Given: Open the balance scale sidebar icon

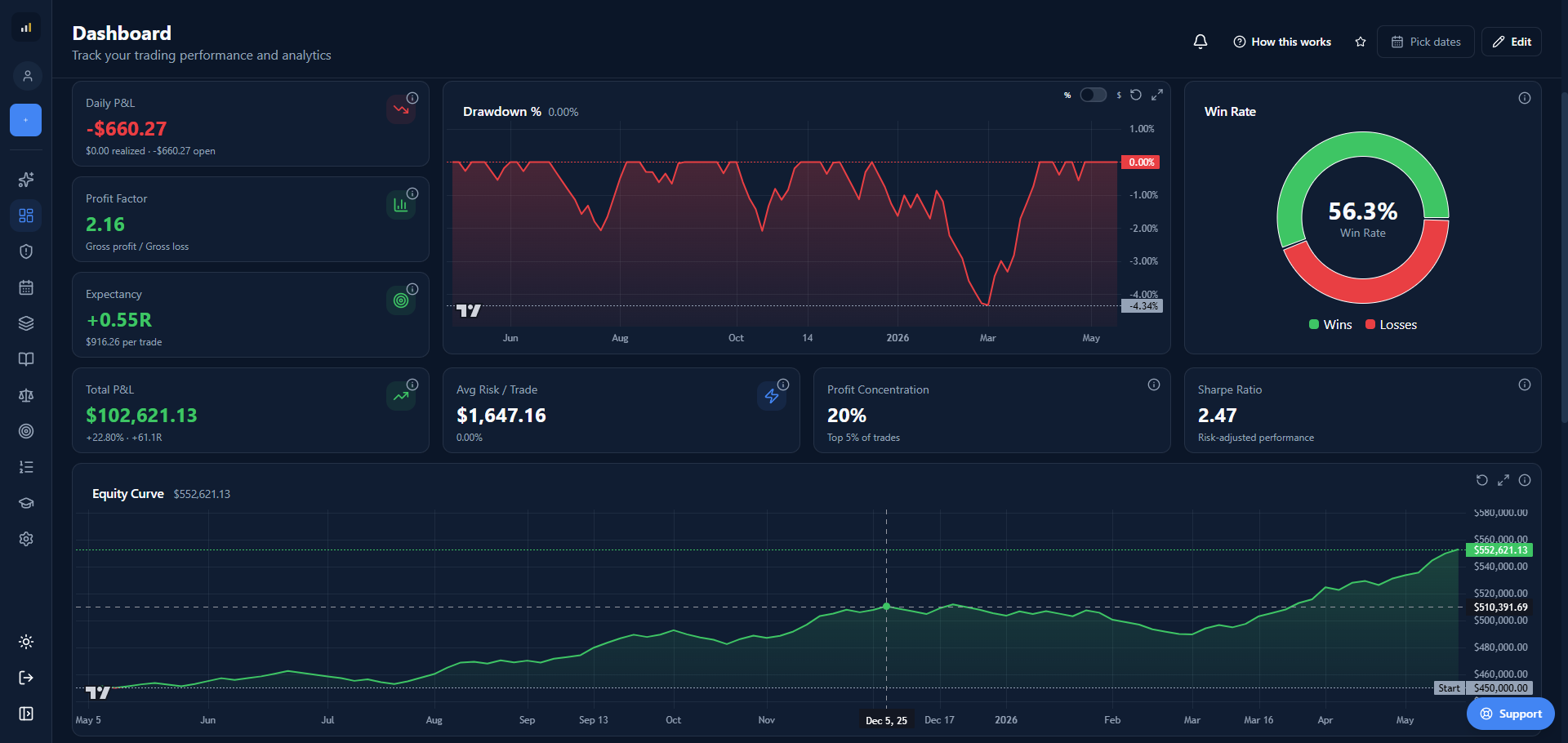Looking at the screenshot, I should point(26,395).
